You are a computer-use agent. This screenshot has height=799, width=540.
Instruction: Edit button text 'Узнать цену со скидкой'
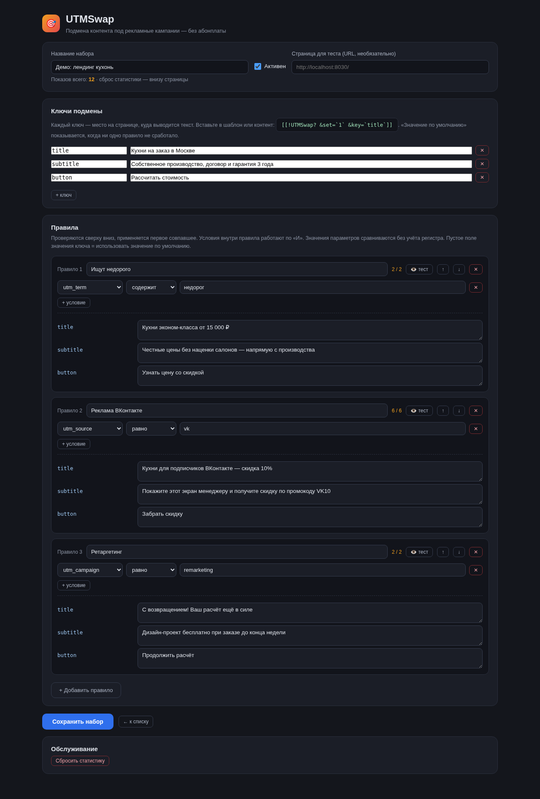coord(310,376)
